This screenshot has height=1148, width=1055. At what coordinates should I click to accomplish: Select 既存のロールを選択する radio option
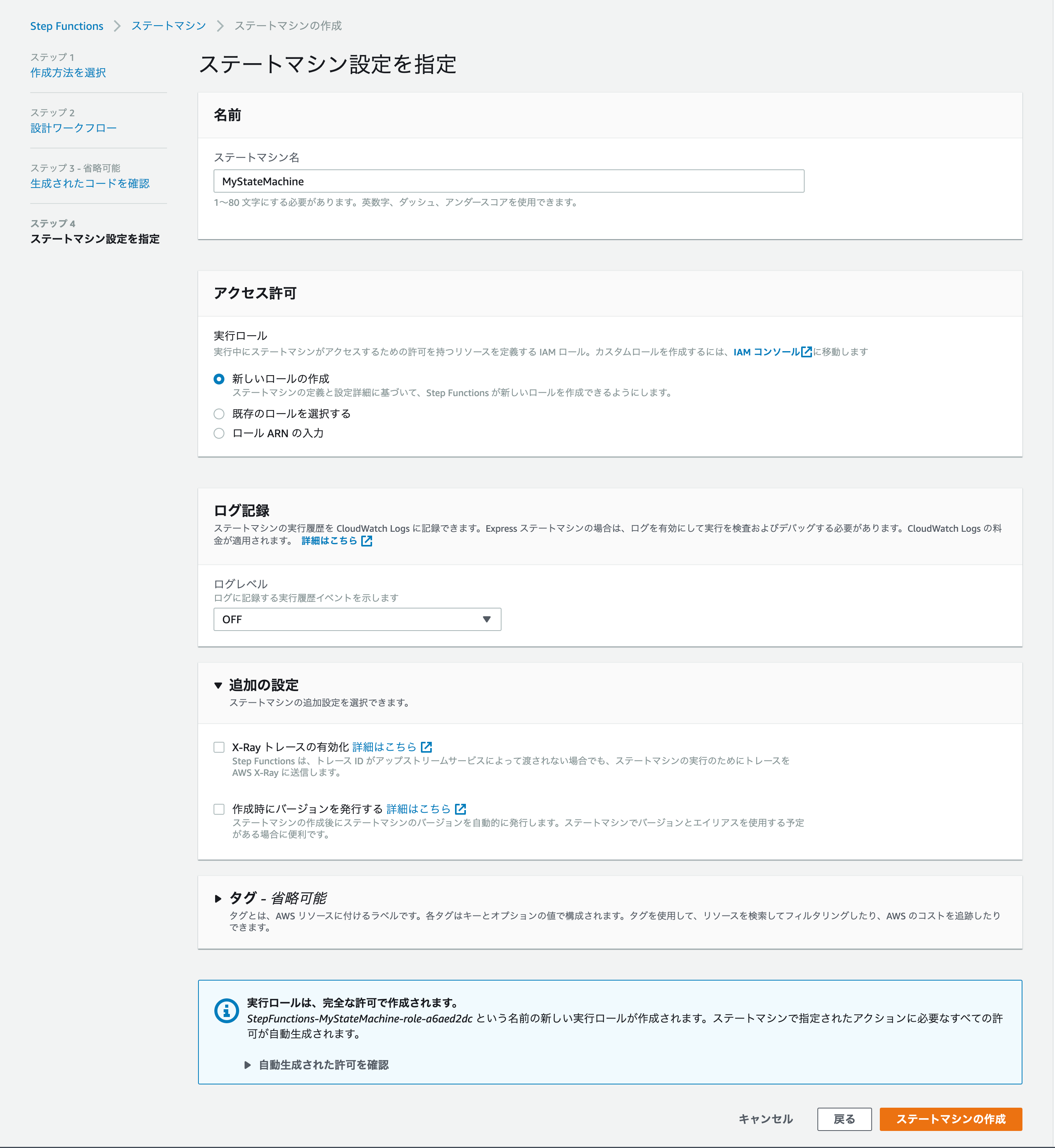pos(219,414)
